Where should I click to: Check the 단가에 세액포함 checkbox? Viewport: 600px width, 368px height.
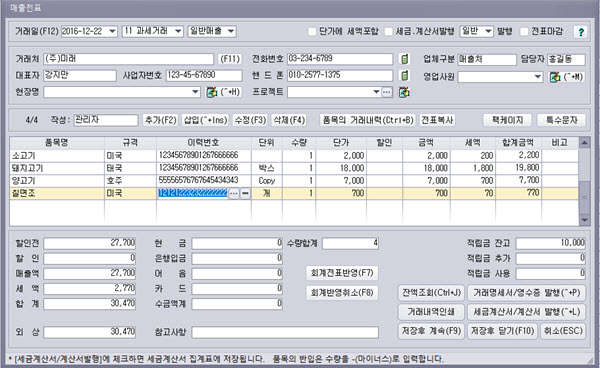pyautogui.click(x=312, y=31)
